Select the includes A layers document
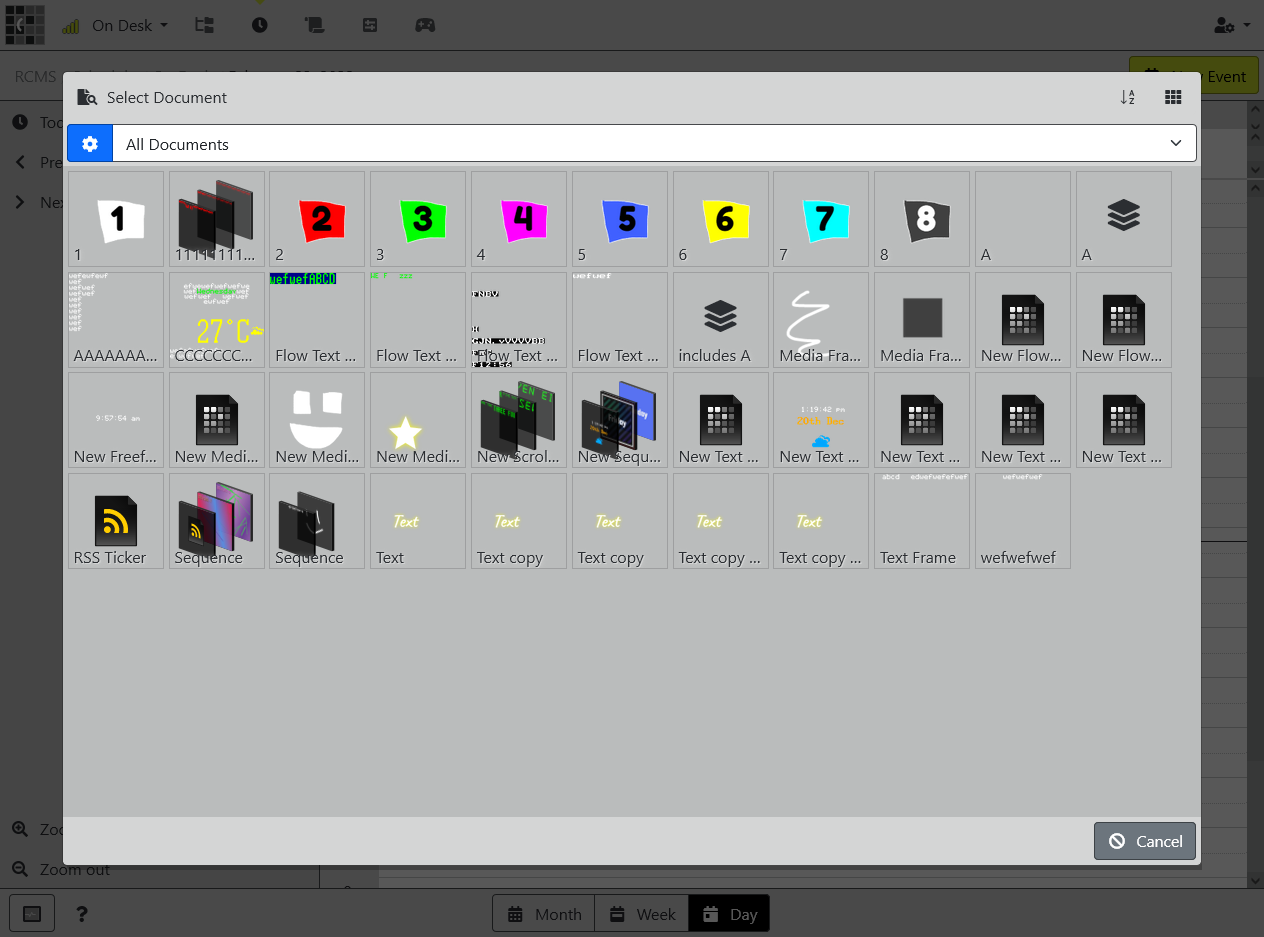The width and height of the screenshot is (1264, 937). tap(721, 320)
